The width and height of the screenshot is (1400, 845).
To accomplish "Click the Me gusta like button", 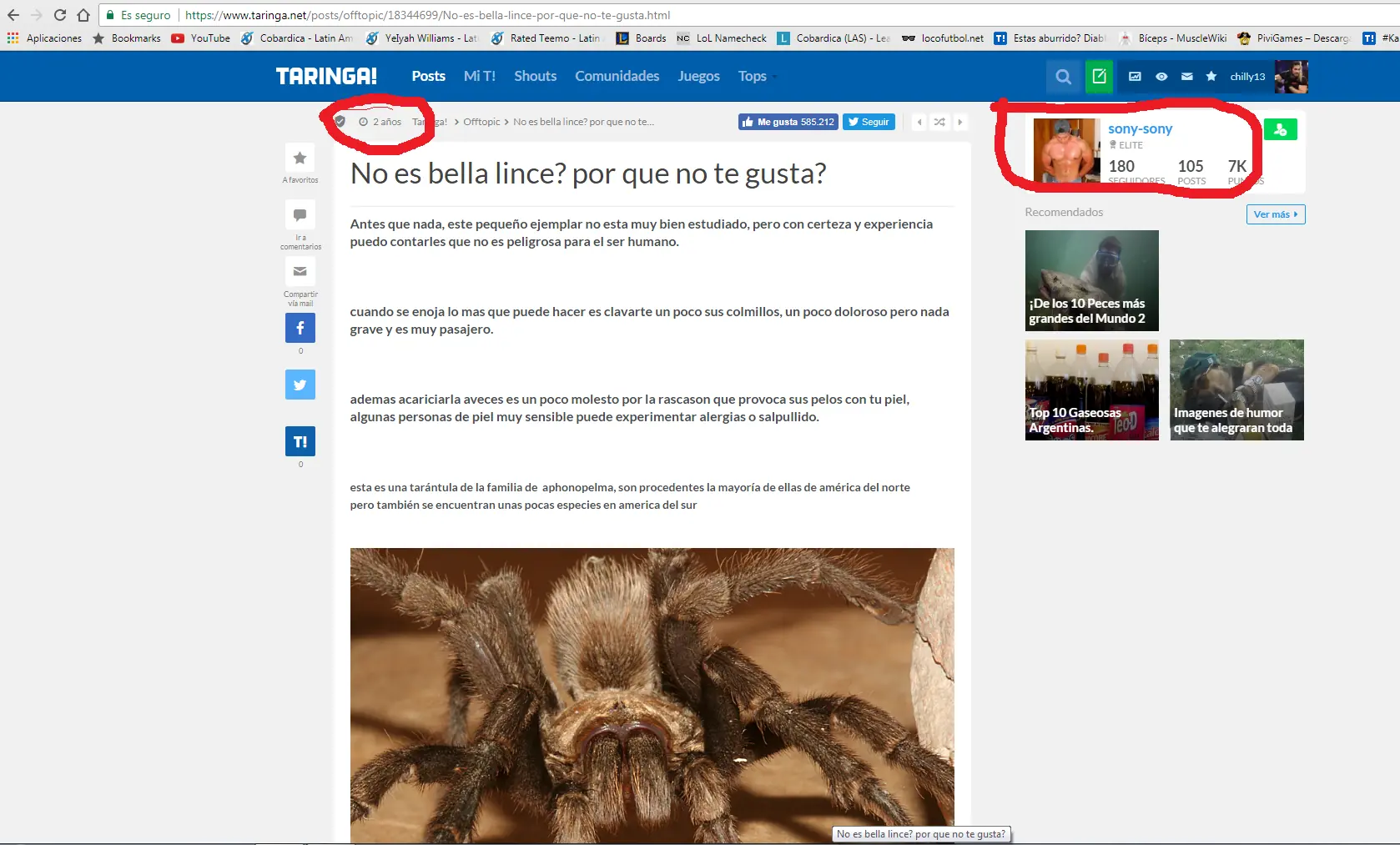I will click(x=788, y=122).
